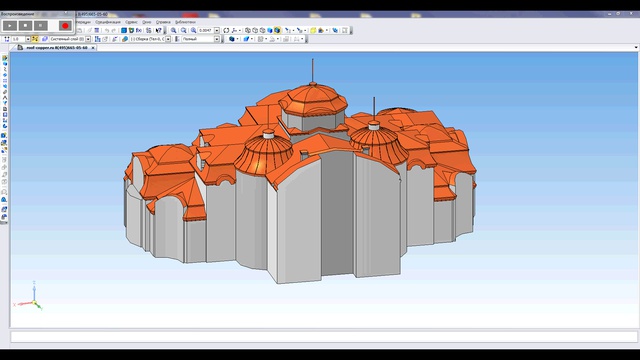Screen dimensions: 640x360
Task: Open the variables f(x) panel
Action: (x=139, y=30)
